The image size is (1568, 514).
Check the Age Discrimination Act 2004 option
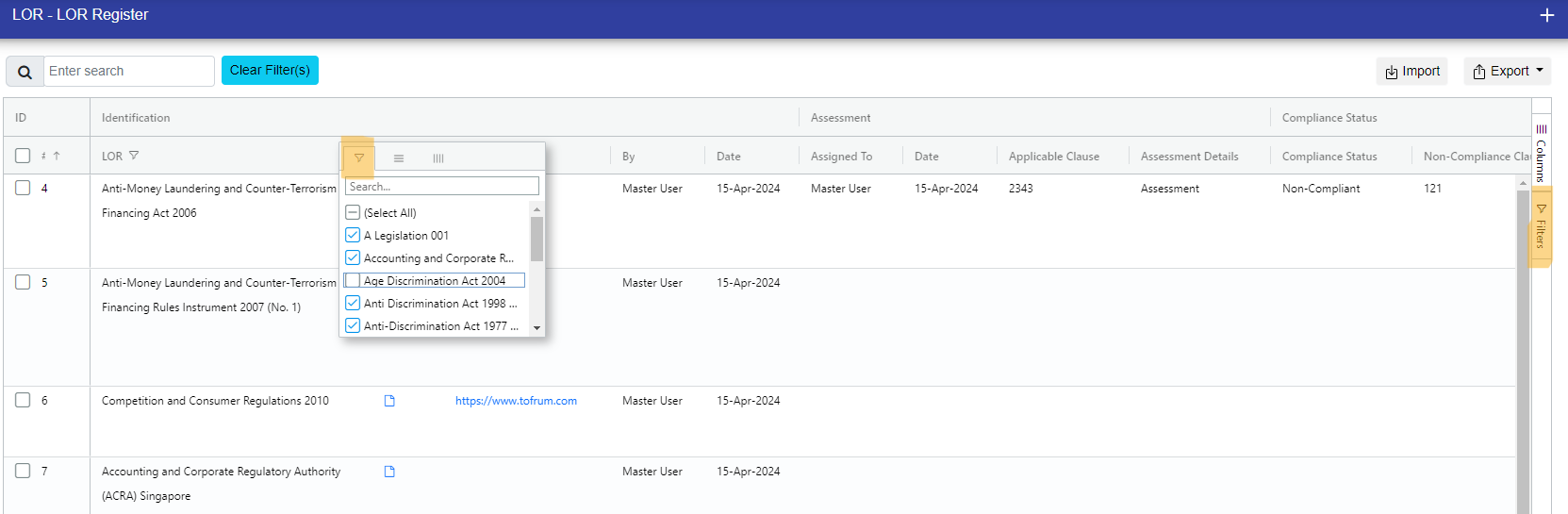tap(353, 281)
